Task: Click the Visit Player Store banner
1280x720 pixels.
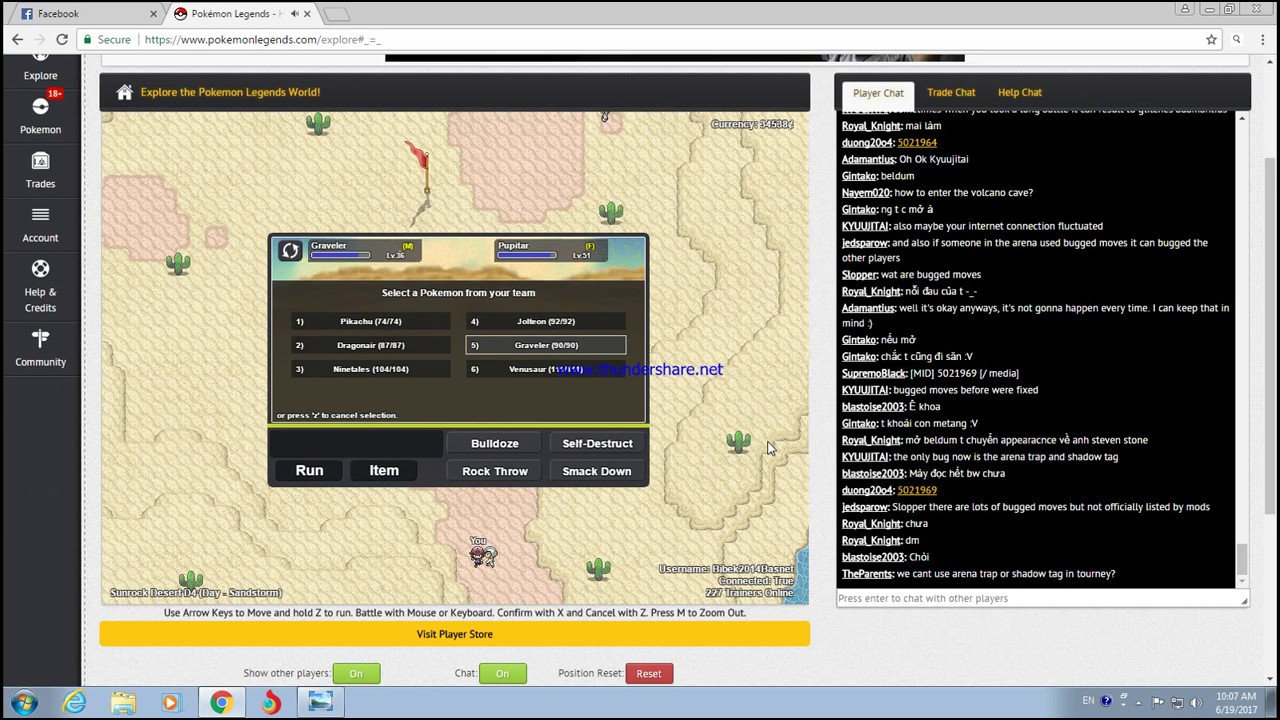Action: (455, 634)
